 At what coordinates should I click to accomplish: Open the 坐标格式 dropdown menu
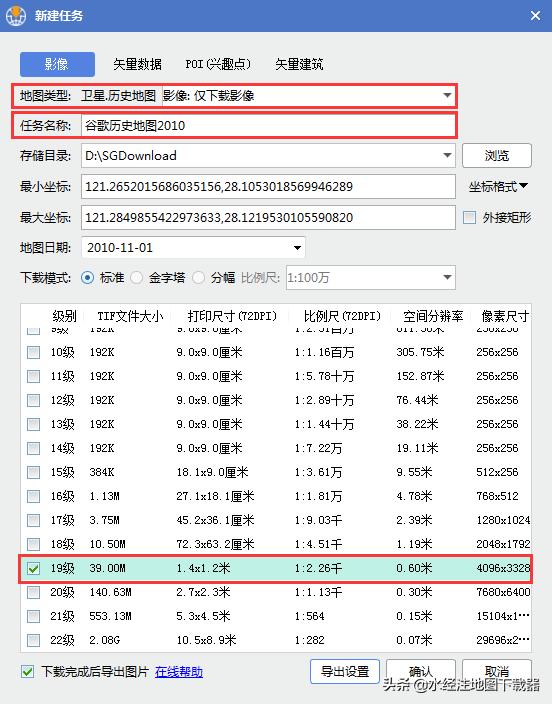coord(498,186)
